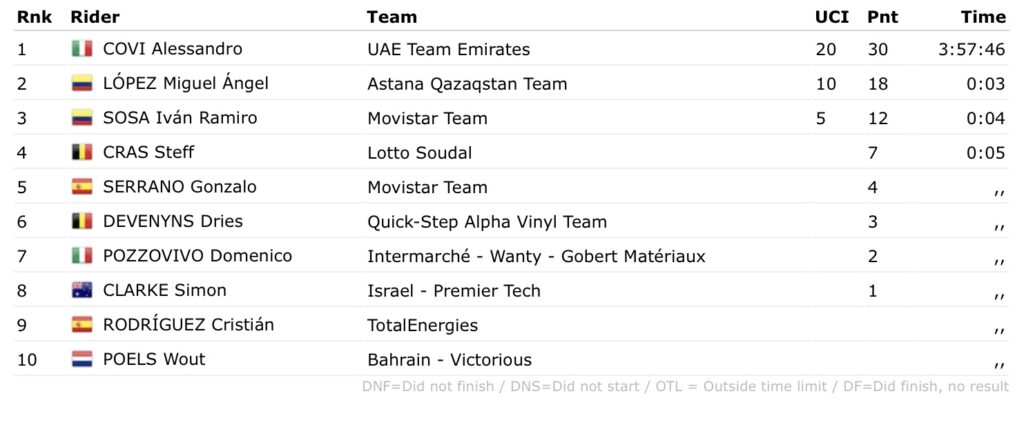Viewport: 1024px width, 427px height.
Task: Open rider DEVENYNS Dries's page
Action: coord(172,222)
